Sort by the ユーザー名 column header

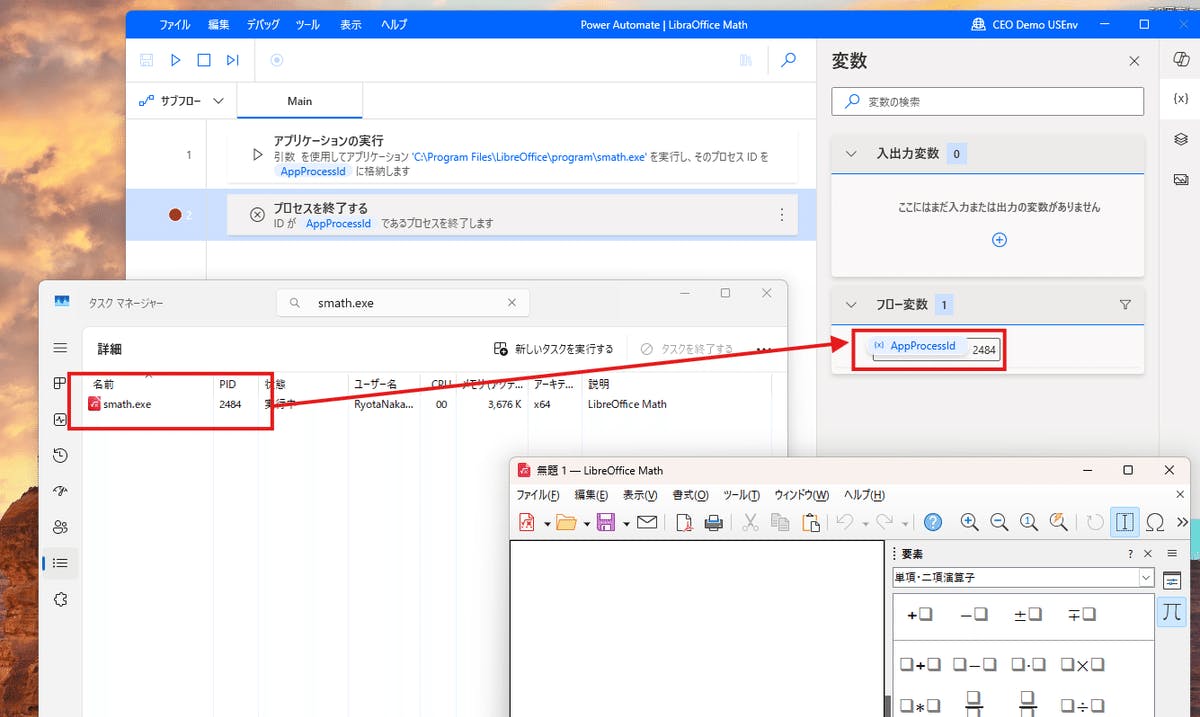point(375,384)
